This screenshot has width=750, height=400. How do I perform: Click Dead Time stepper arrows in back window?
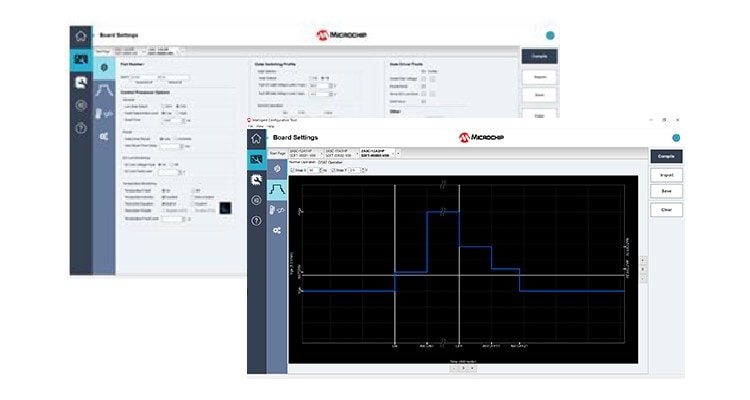click(184, 121)
